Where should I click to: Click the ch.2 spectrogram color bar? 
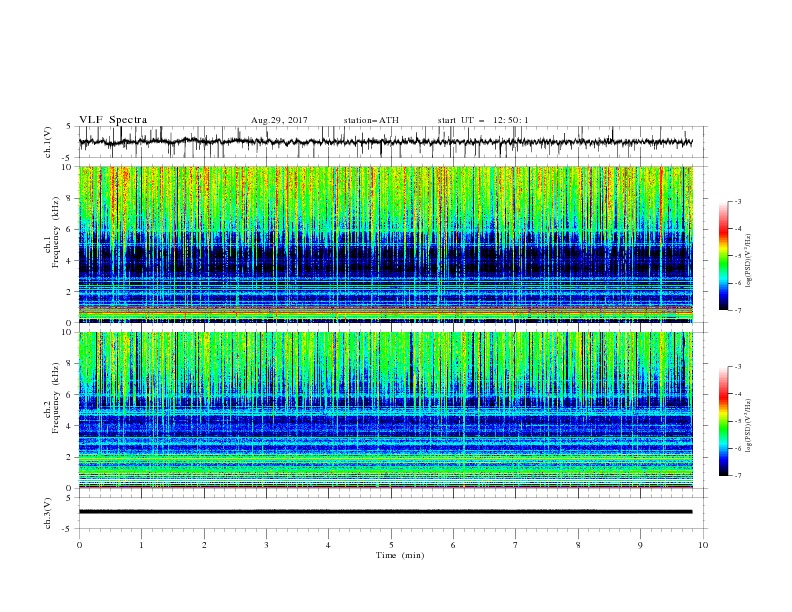724,421
